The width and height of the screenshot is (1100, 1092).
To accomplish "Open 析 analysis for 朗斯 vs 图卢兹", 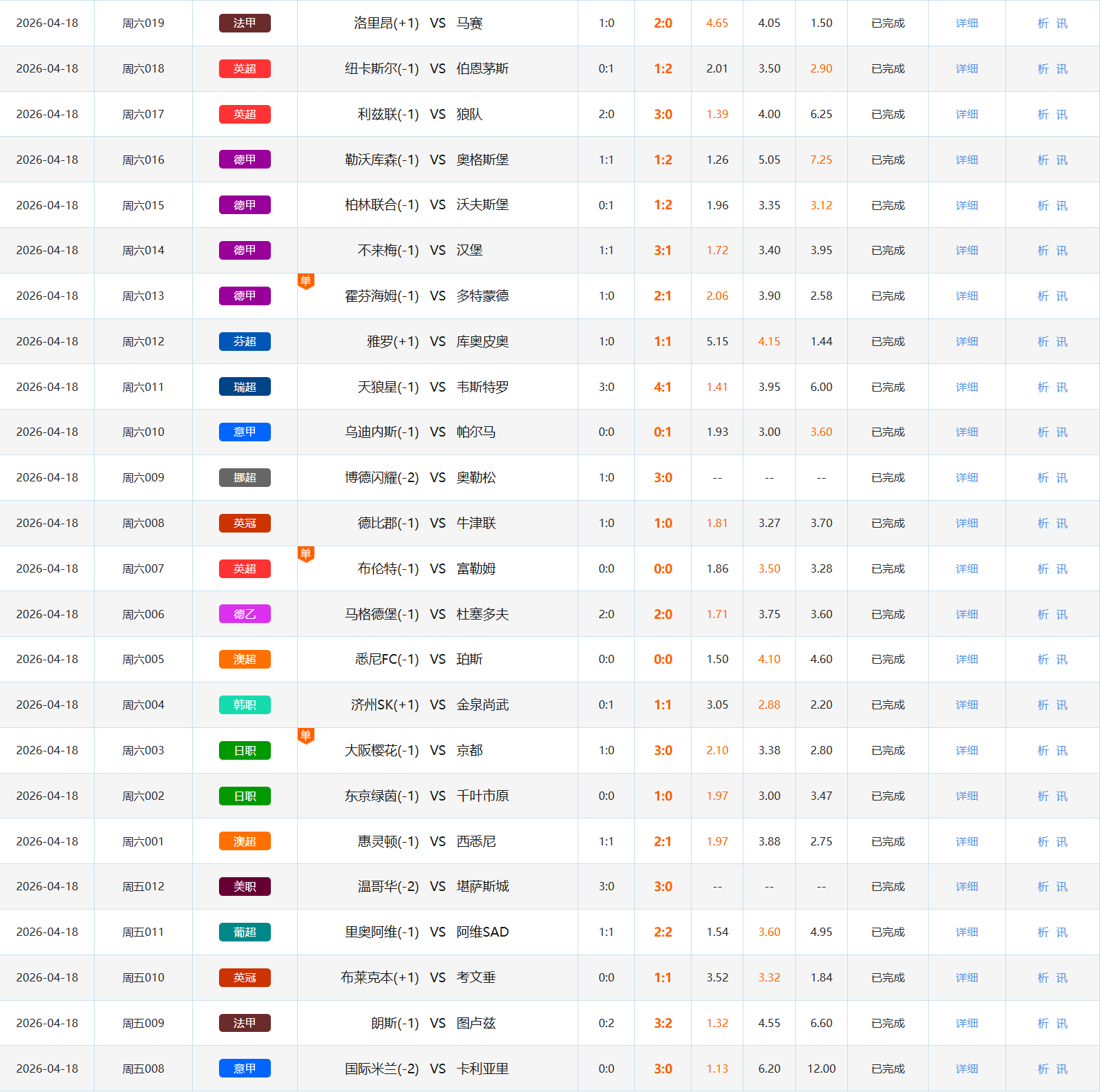I will [1043, 1023].
